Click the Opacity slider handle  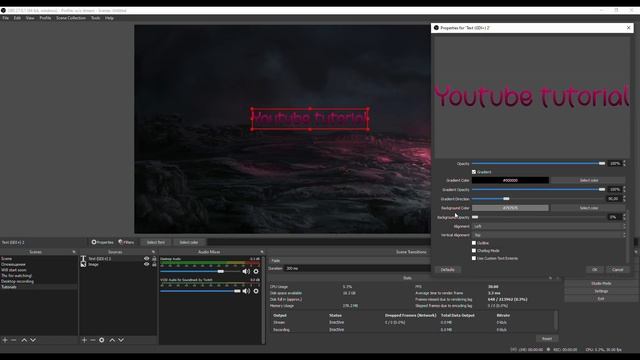pyautogui.click(x=602, y=163)
